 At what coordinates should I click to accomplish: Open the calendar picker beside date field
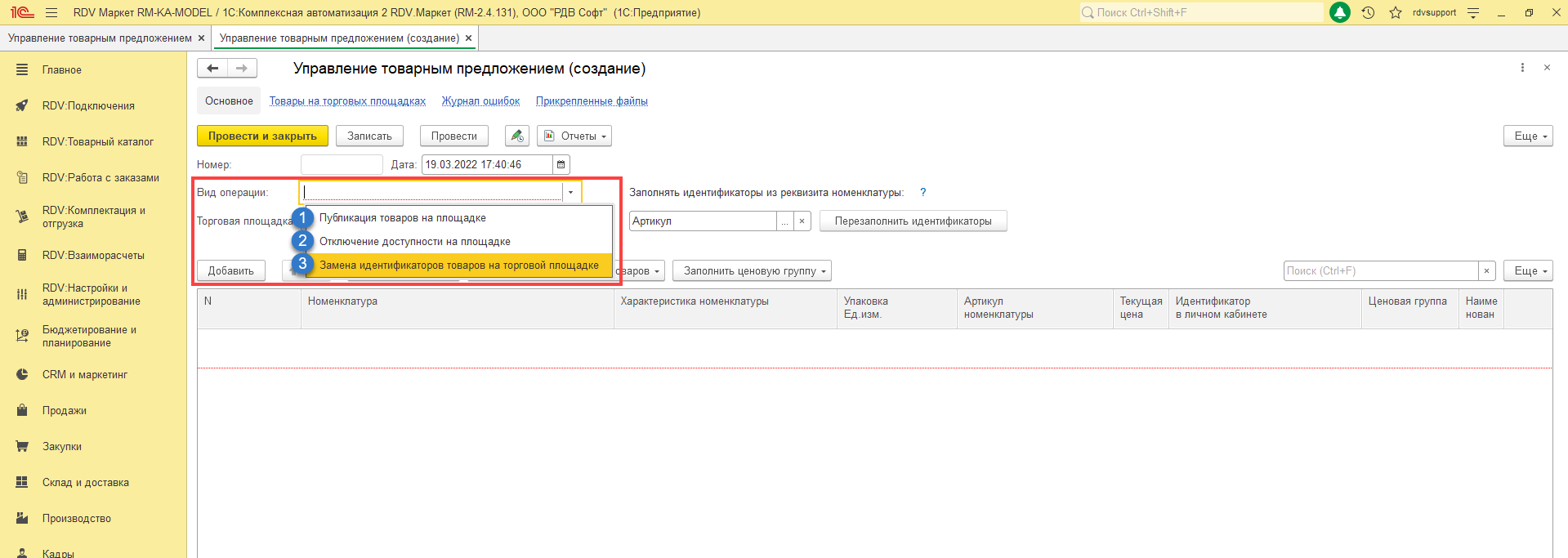click(561, 164)
